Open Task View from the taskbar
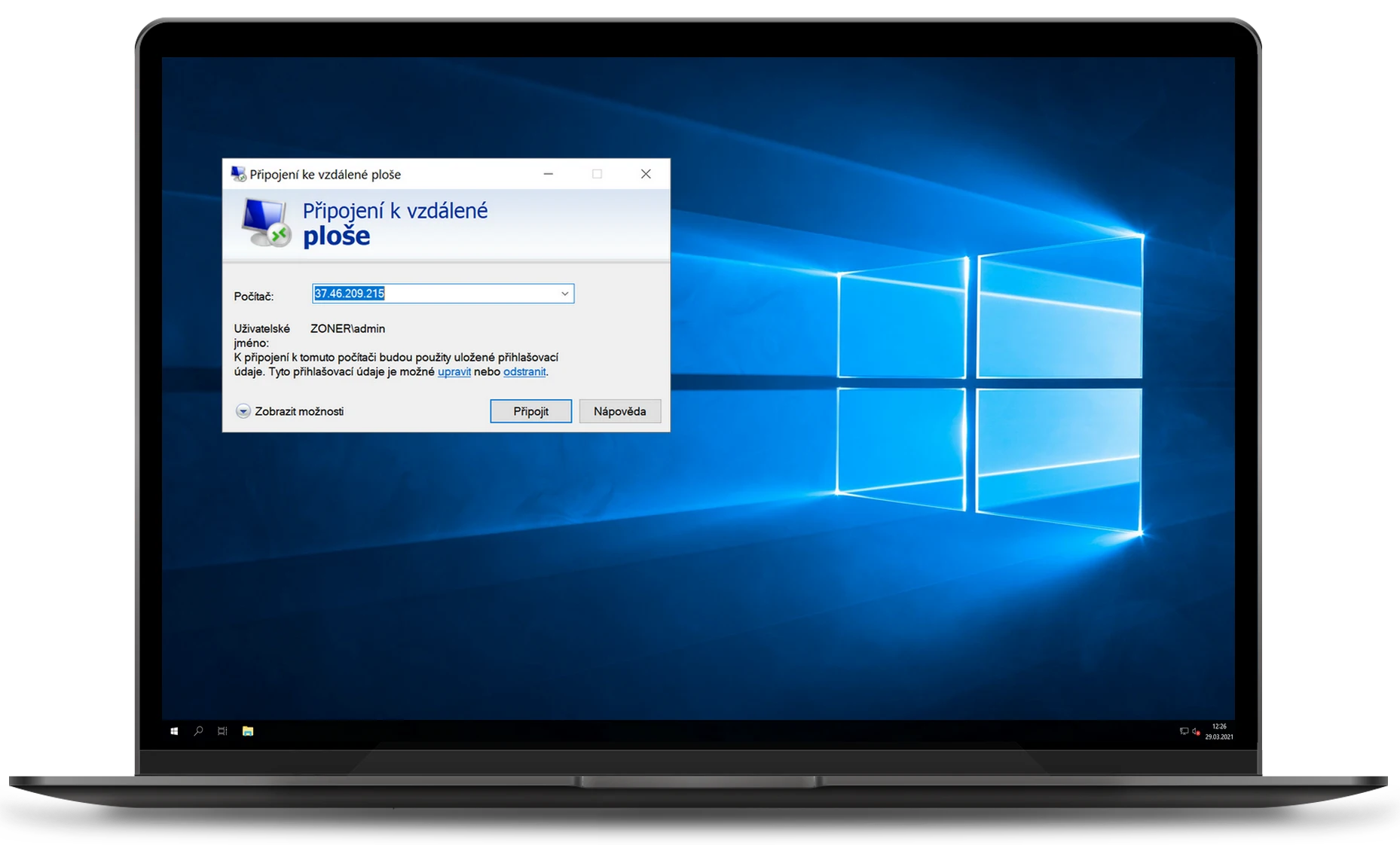Viewport: 1400px width, 857px height. [222, 731]
